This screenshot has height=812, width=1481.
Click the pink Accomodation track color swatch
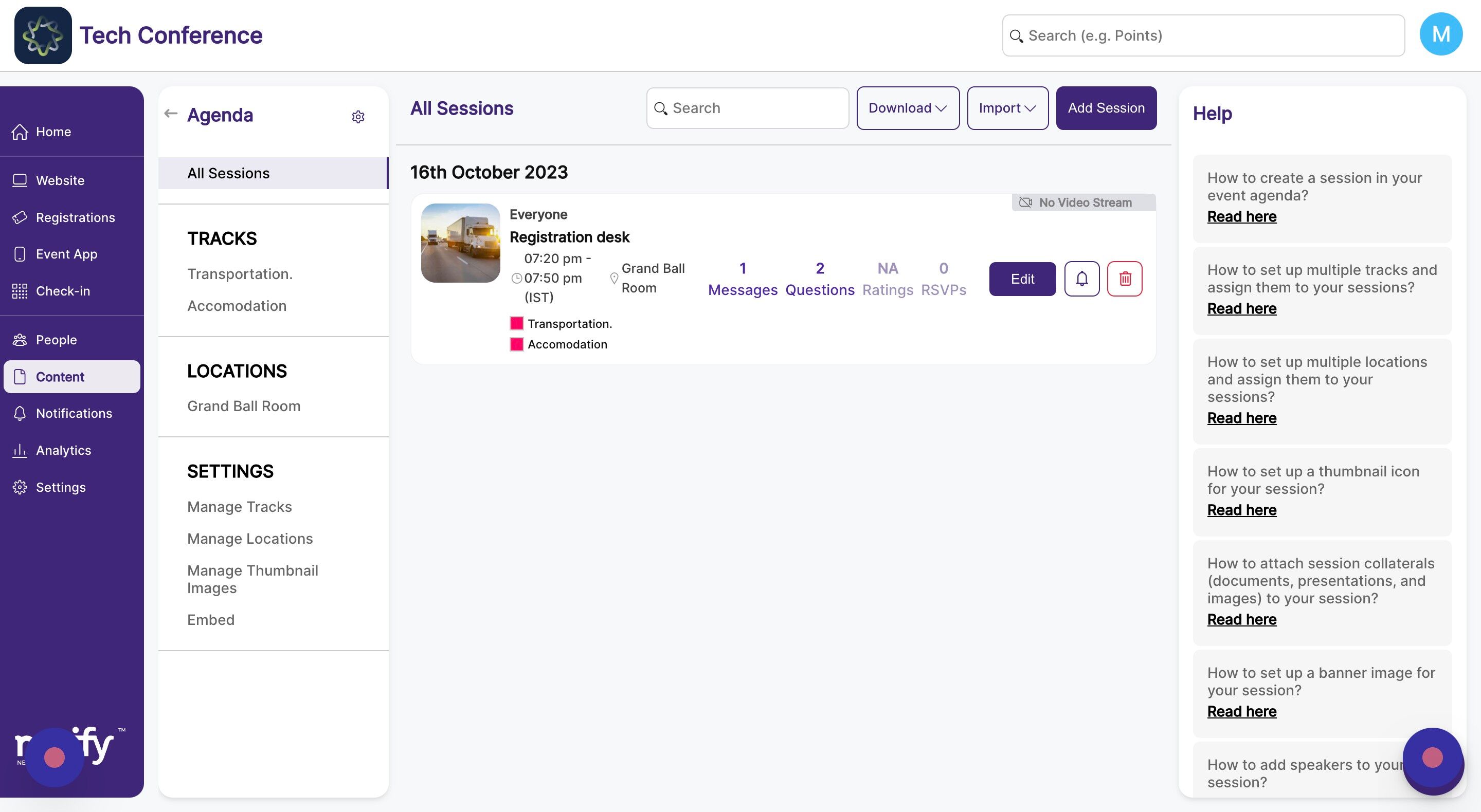[516, 344]
